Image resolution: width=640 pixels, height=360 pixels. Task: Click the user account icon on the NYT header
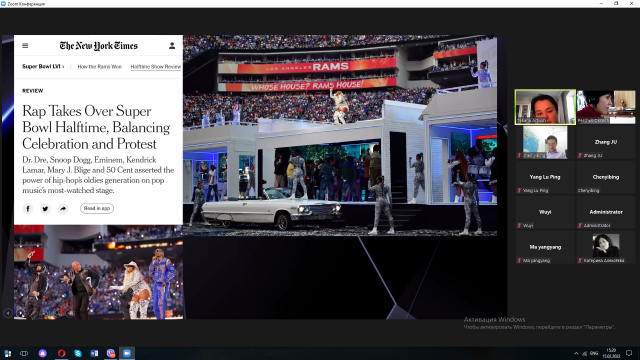(x=172, y=46)
